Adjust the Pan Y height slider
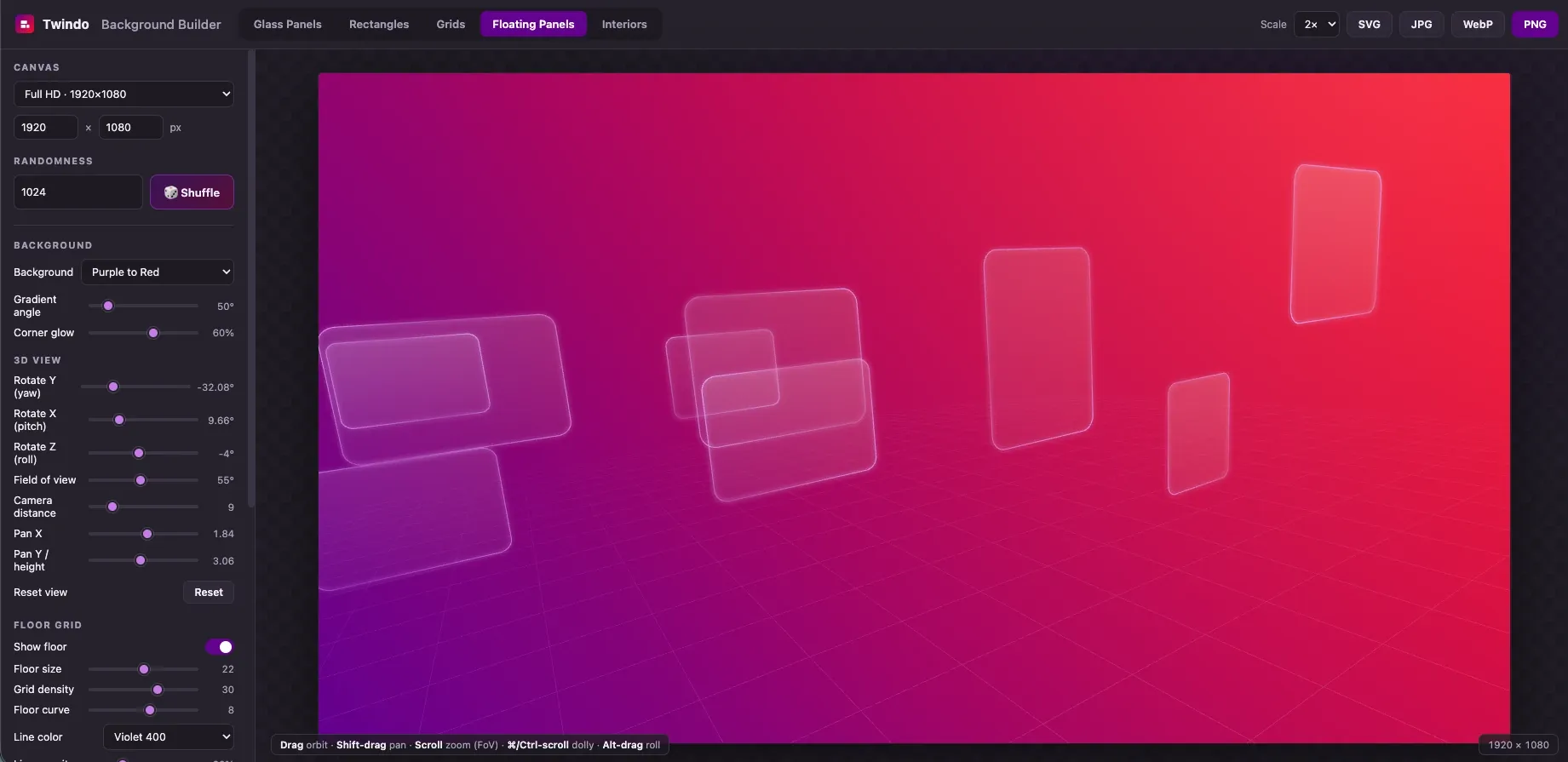 point(143,560)
